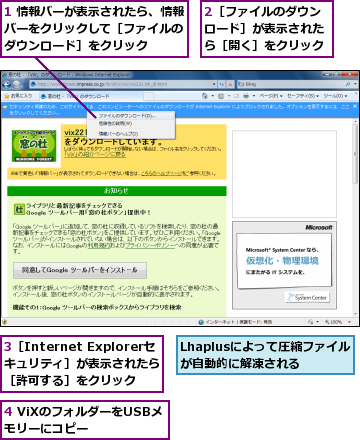
Task: Click the vertical scrollbar thumb of the page
Action: pyautogui.click(x=355, y=155)
